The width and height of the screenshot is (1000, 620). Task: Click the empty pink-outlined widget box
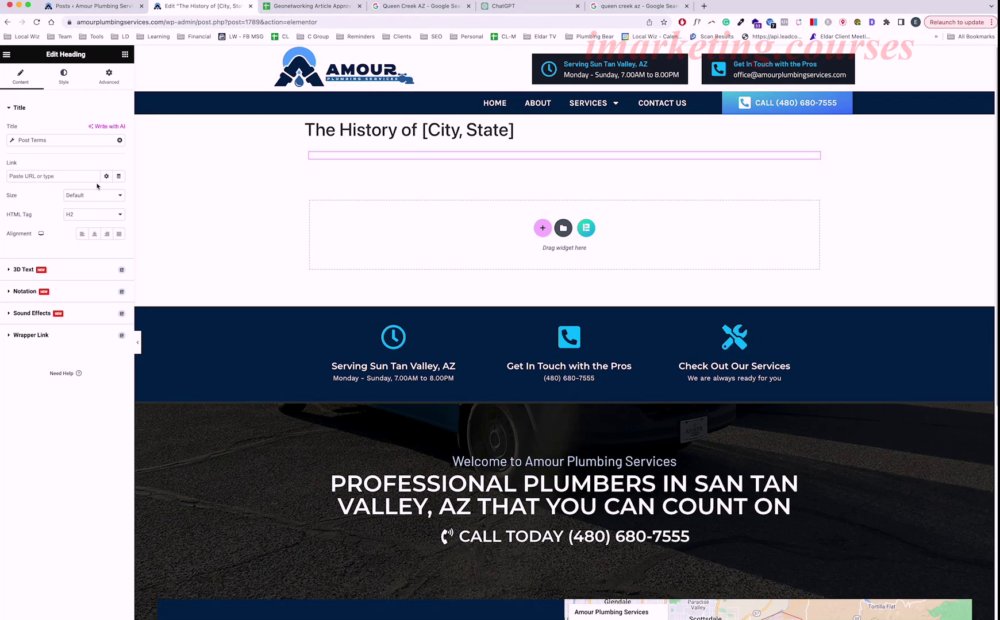point(564,155)
